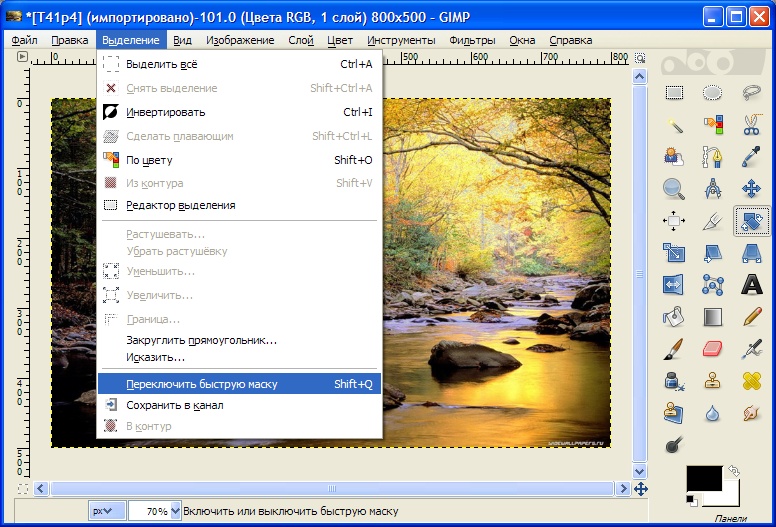Swap foreground and background colors

coord(732,471)
